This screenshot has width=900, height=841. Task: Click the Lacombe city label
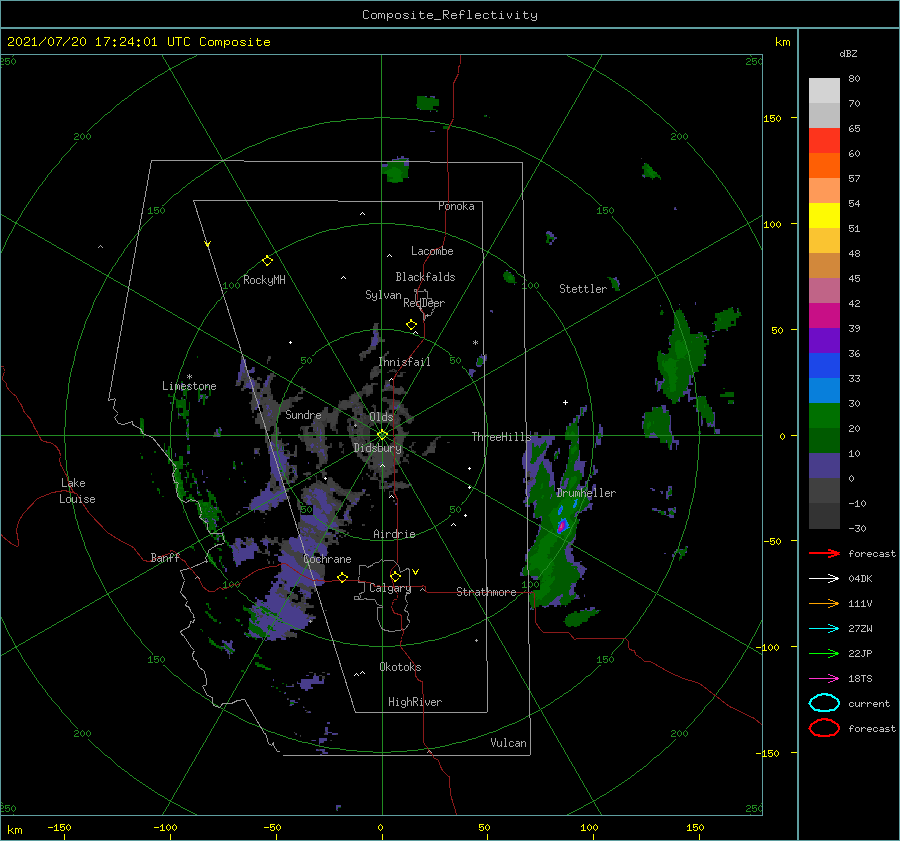click(x=432, y=251)
